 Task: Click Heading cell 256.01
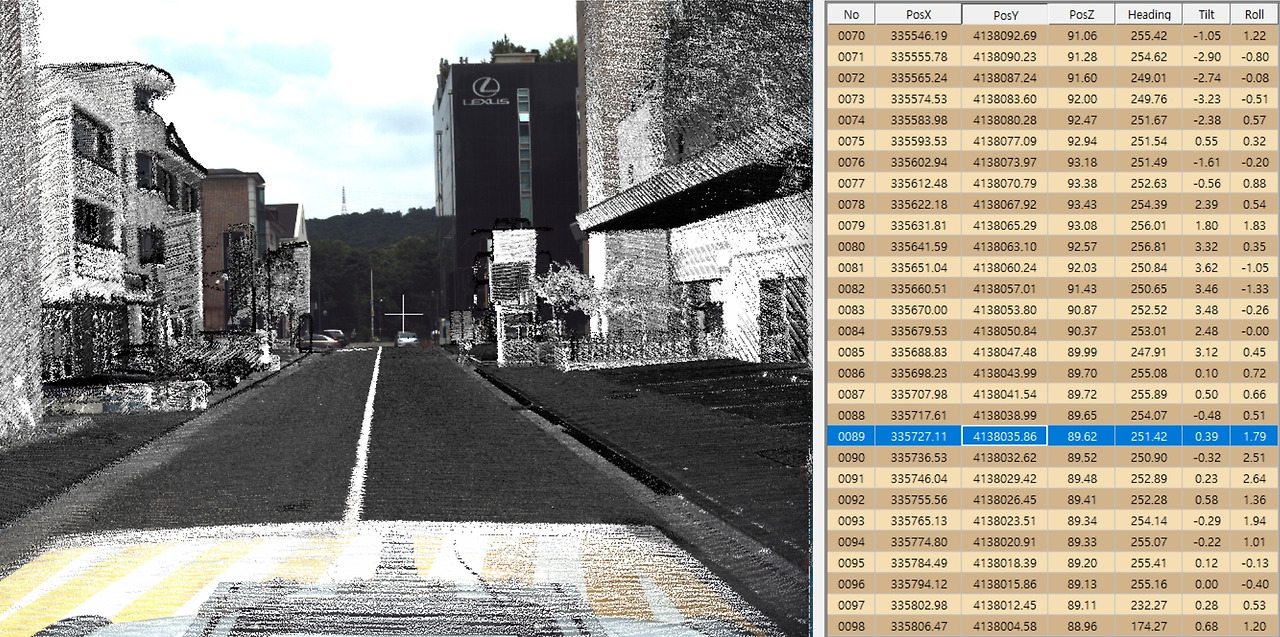1148,224
